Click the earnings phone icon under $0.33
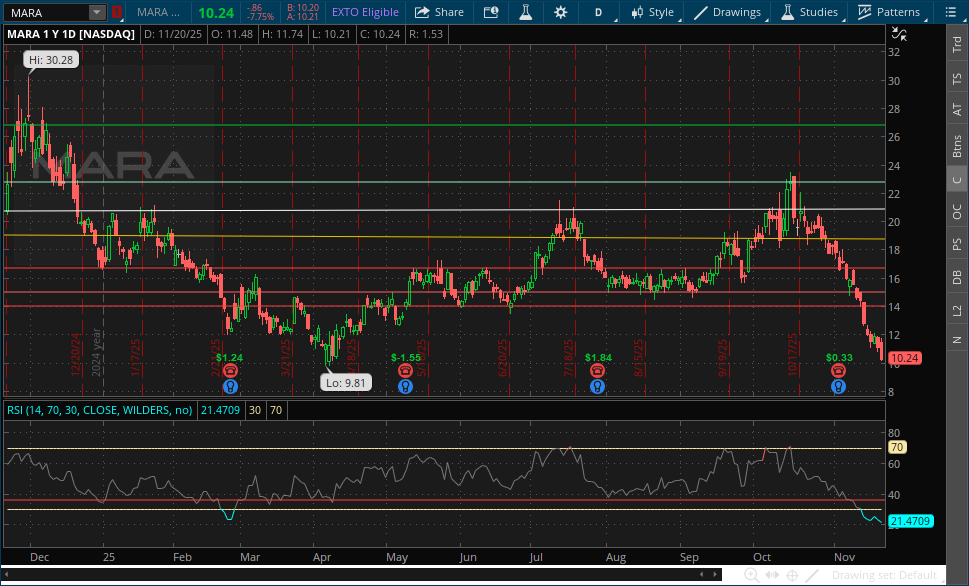Image resolution: width=969 pixels, height=586 pixels. 838,370
